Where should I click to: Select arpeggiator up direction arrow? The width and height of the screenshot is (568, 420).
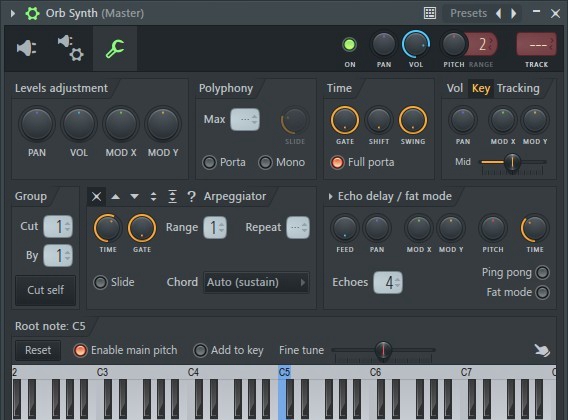(x=116, y=196)
